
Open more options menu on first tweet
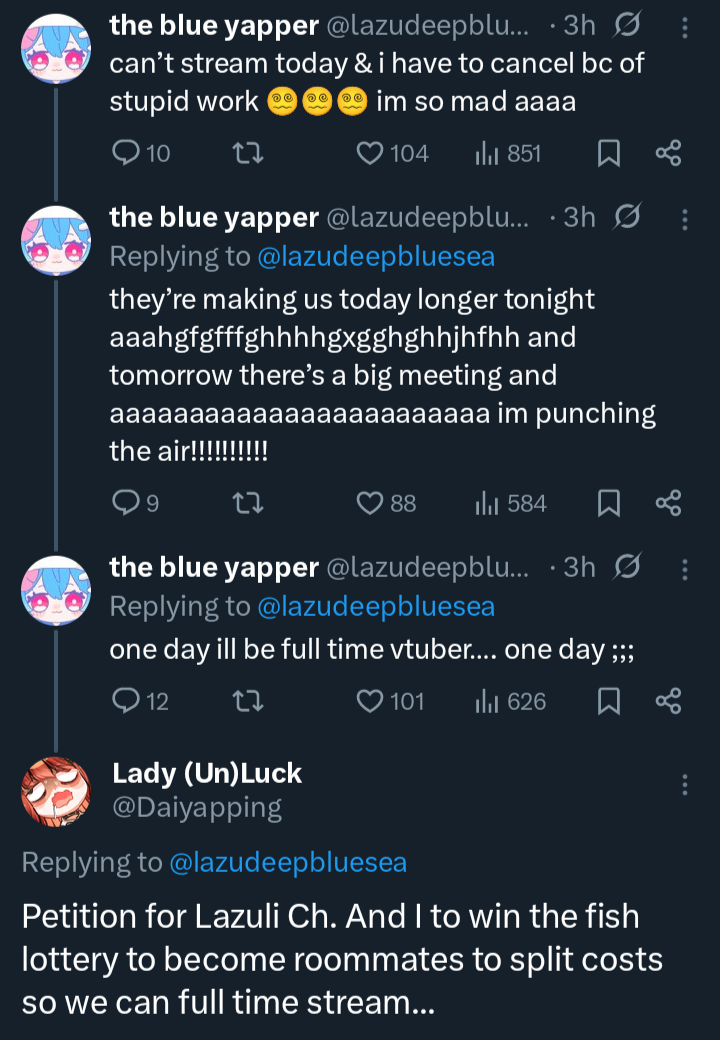[685, 28]
